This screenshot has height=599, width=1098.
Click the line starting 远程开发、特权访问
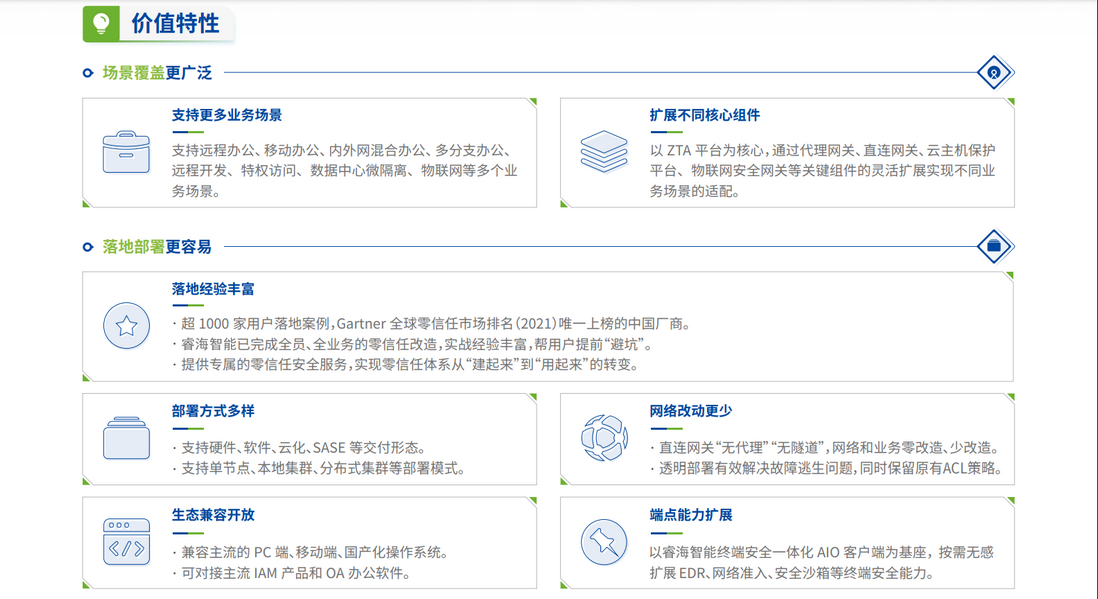pyautogui.click(x=345, y=170)
